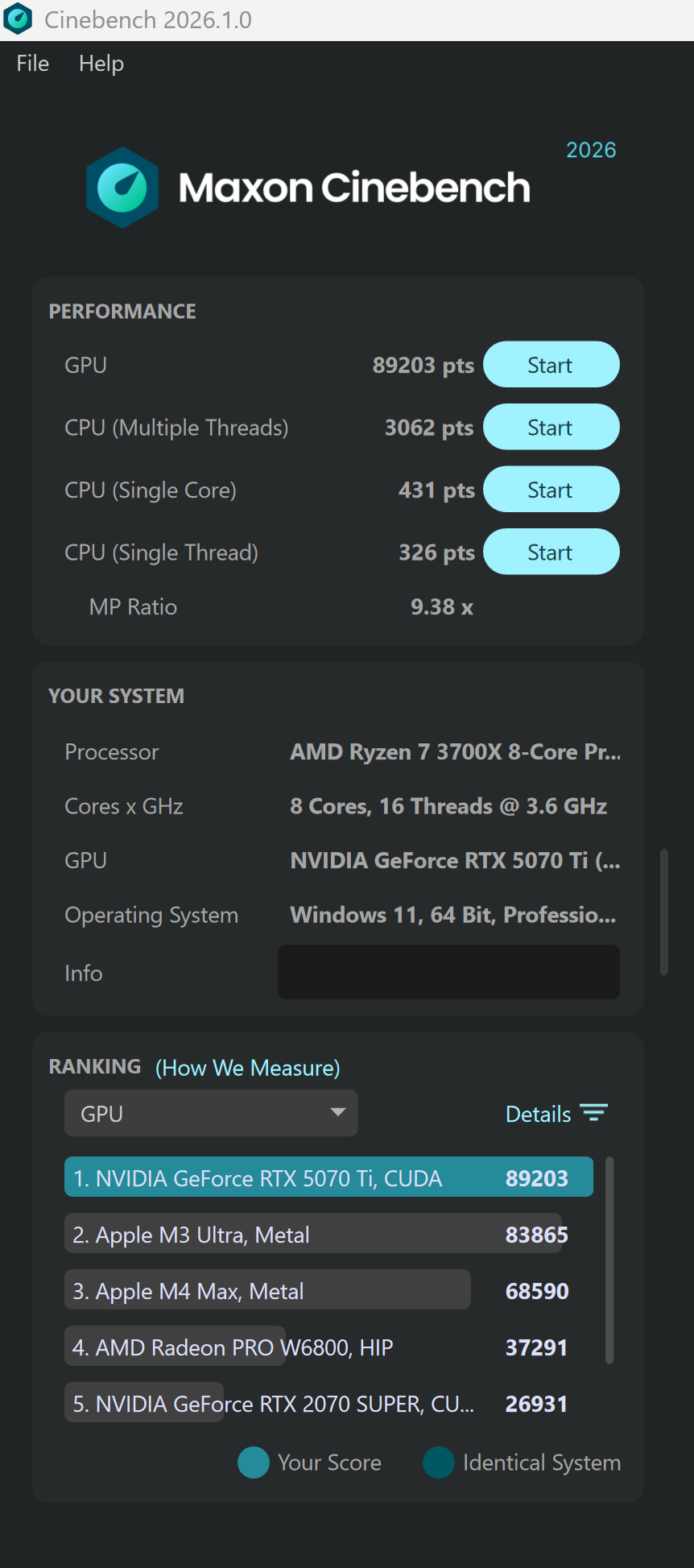Click the filter icon next to Details

click(x=594, y=1112)
